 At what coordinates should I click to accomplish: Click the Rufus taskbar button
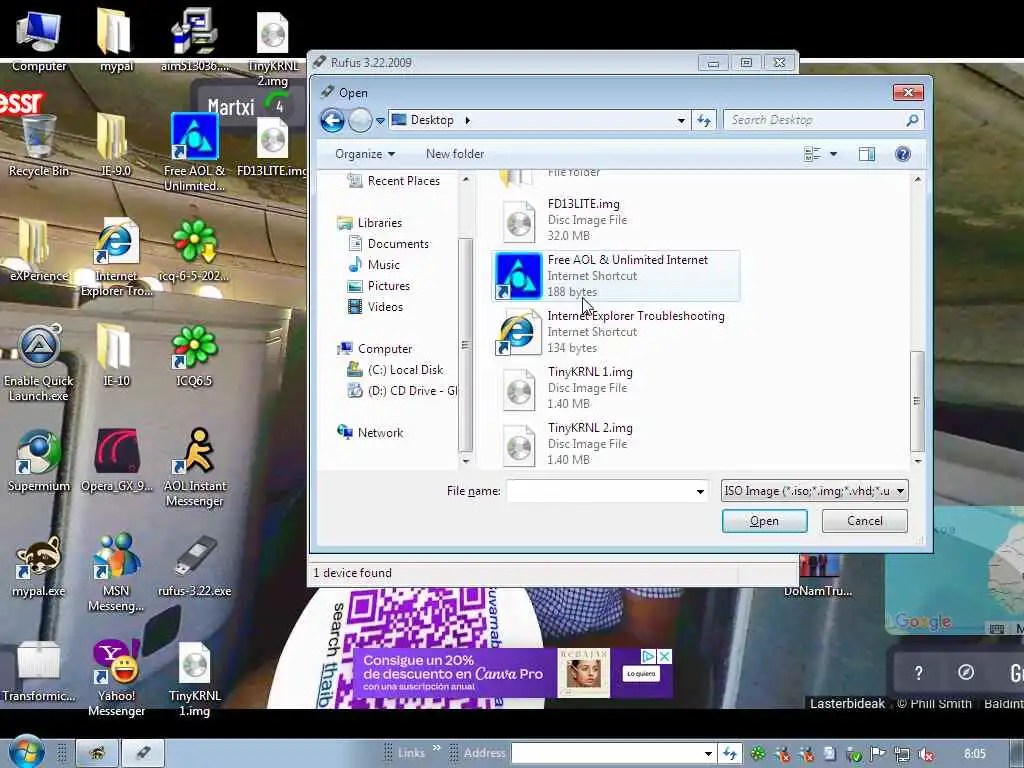(x=142, y=753)
